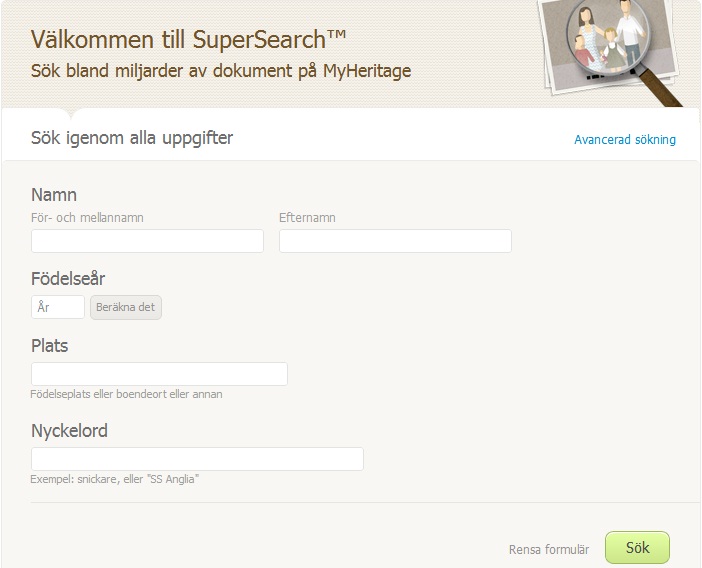Focus the Nyckelord text field
Screen dimensions: 702x568
[x=197, y=459]
